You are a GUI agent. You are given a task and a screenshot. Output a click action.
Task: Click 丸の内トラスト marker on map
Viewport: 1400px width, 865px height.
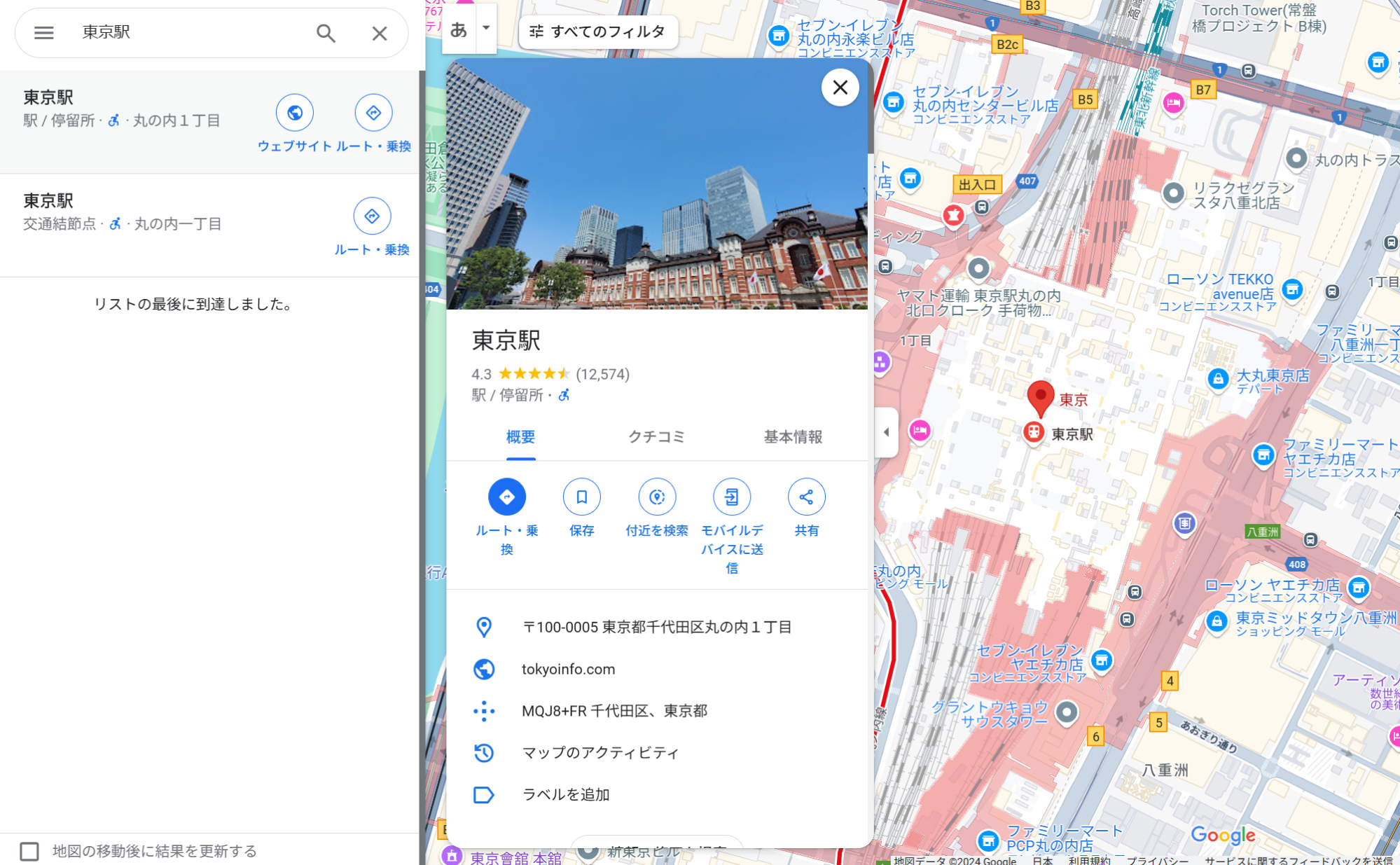coord(1296,158)
